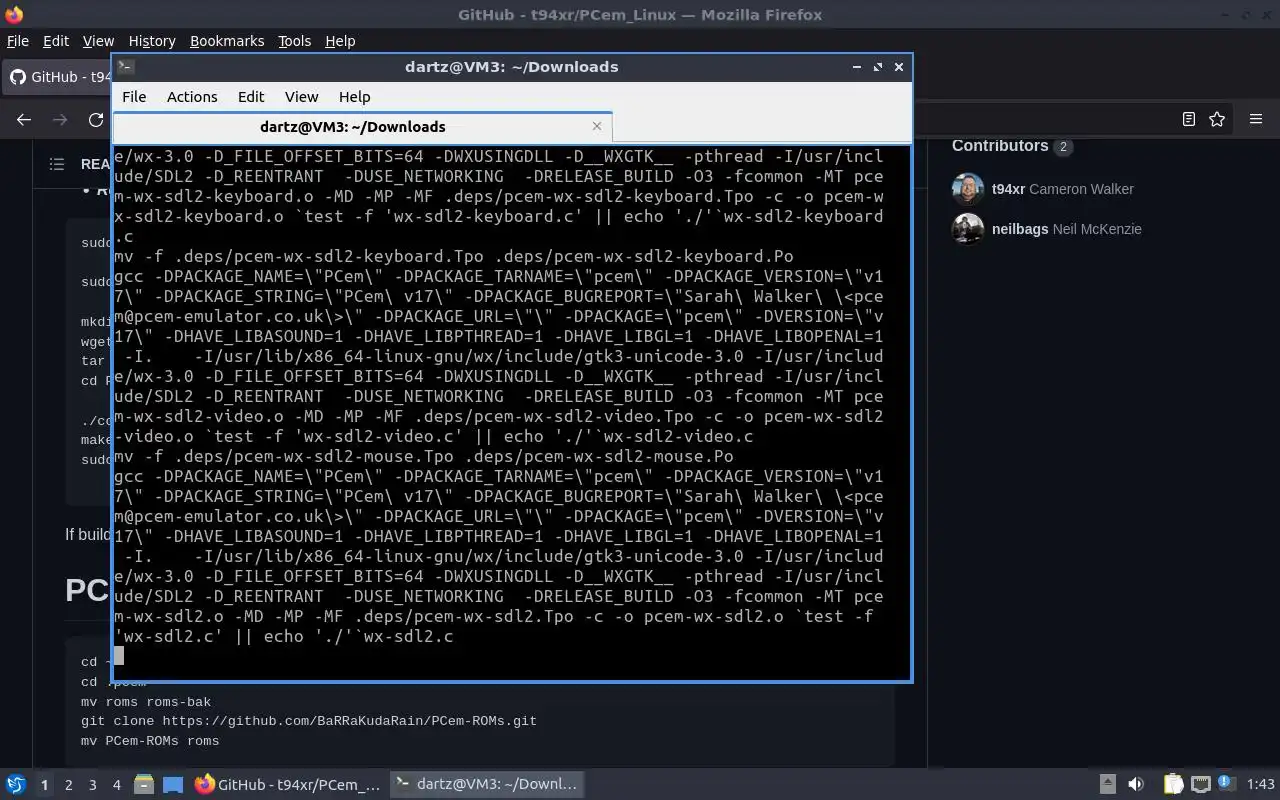1280x800 pixels.
Task: Open Firefox Tools menu
Action: coord(294,41)
